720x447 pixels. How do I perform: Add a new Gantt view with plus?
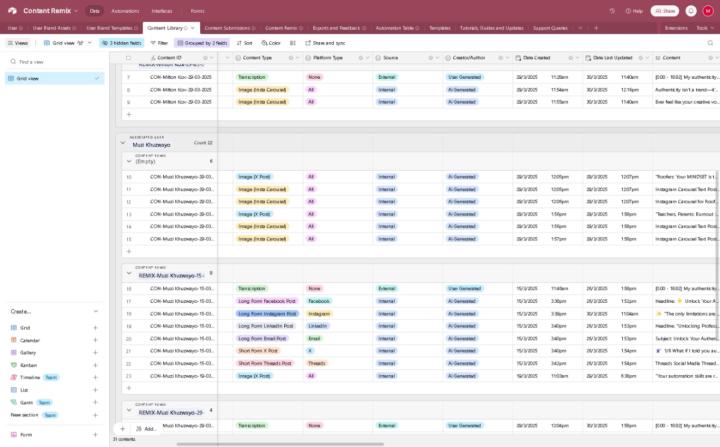(x=96, y=402)
